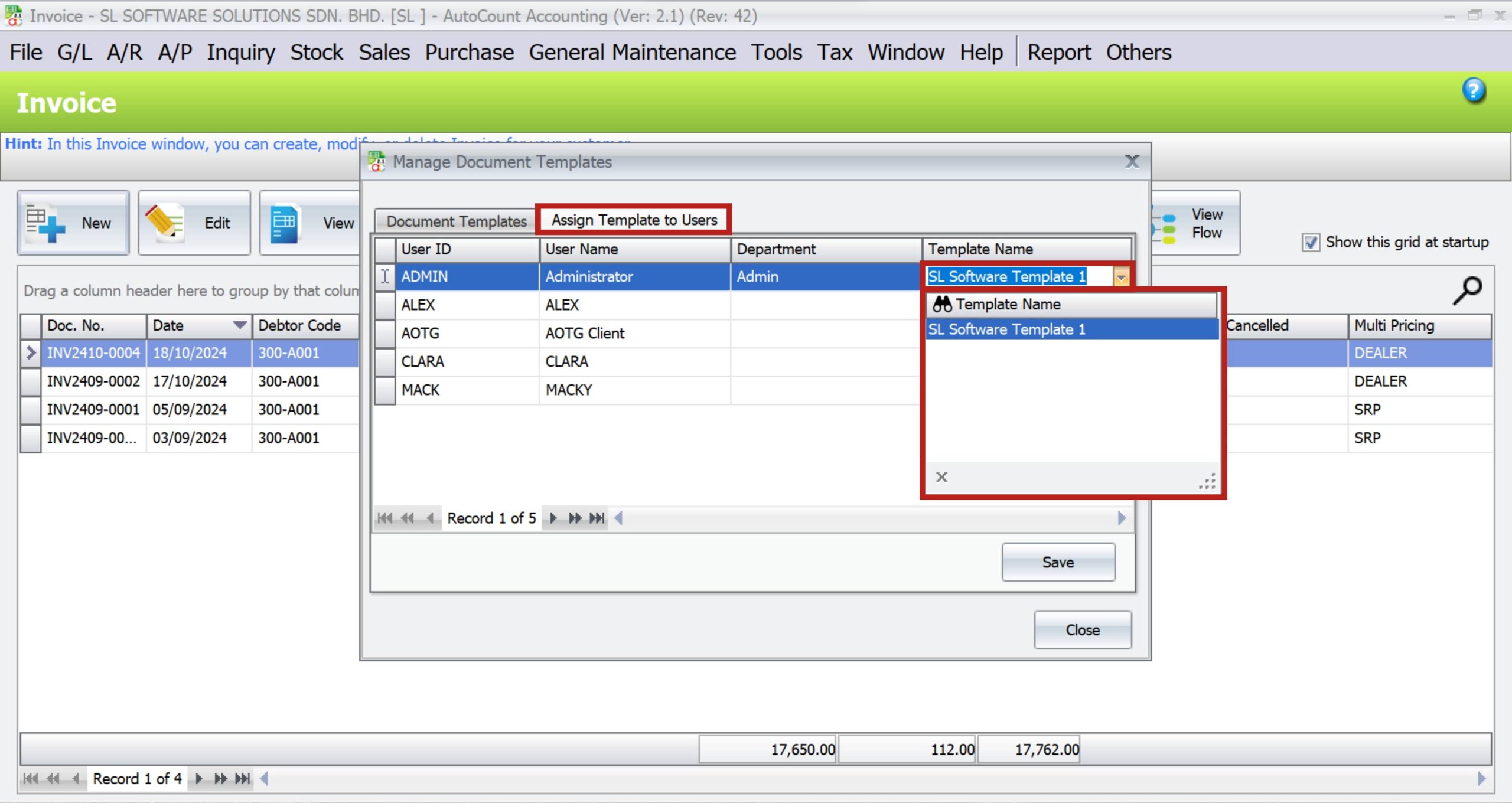Jump to last record in the templates dialog
Image resolution: width=1512 pixels, height=803 pixels.
[597, 518]
